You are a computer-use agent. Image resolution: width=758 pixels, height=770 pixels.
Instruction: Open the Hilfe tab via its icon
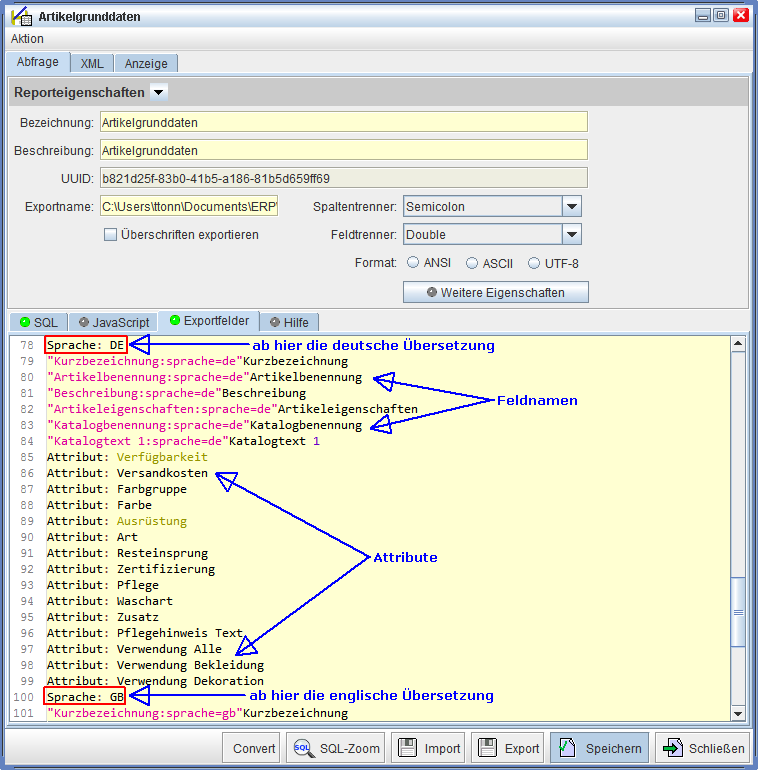[275, 322]
